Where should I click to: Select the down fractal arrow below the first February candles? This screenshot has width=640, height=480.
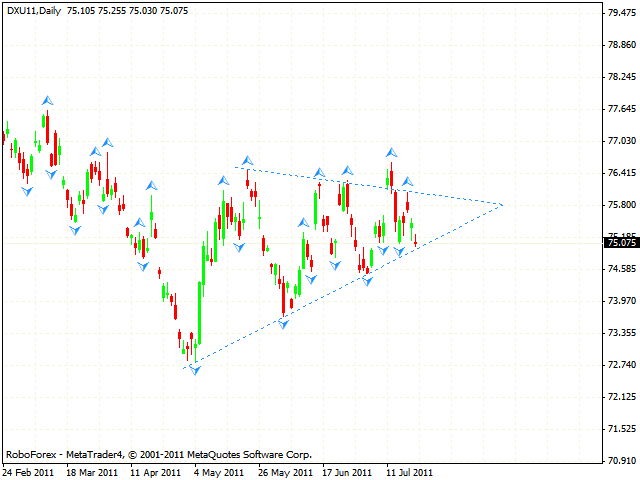coord(27,190)
